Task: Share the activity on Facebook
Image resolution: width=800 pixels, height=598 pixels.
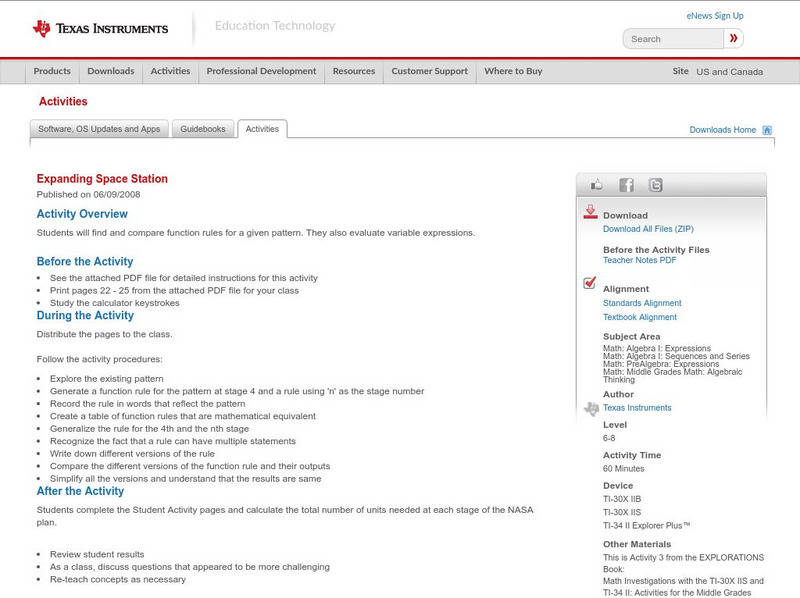Action: tap(626, 185)
